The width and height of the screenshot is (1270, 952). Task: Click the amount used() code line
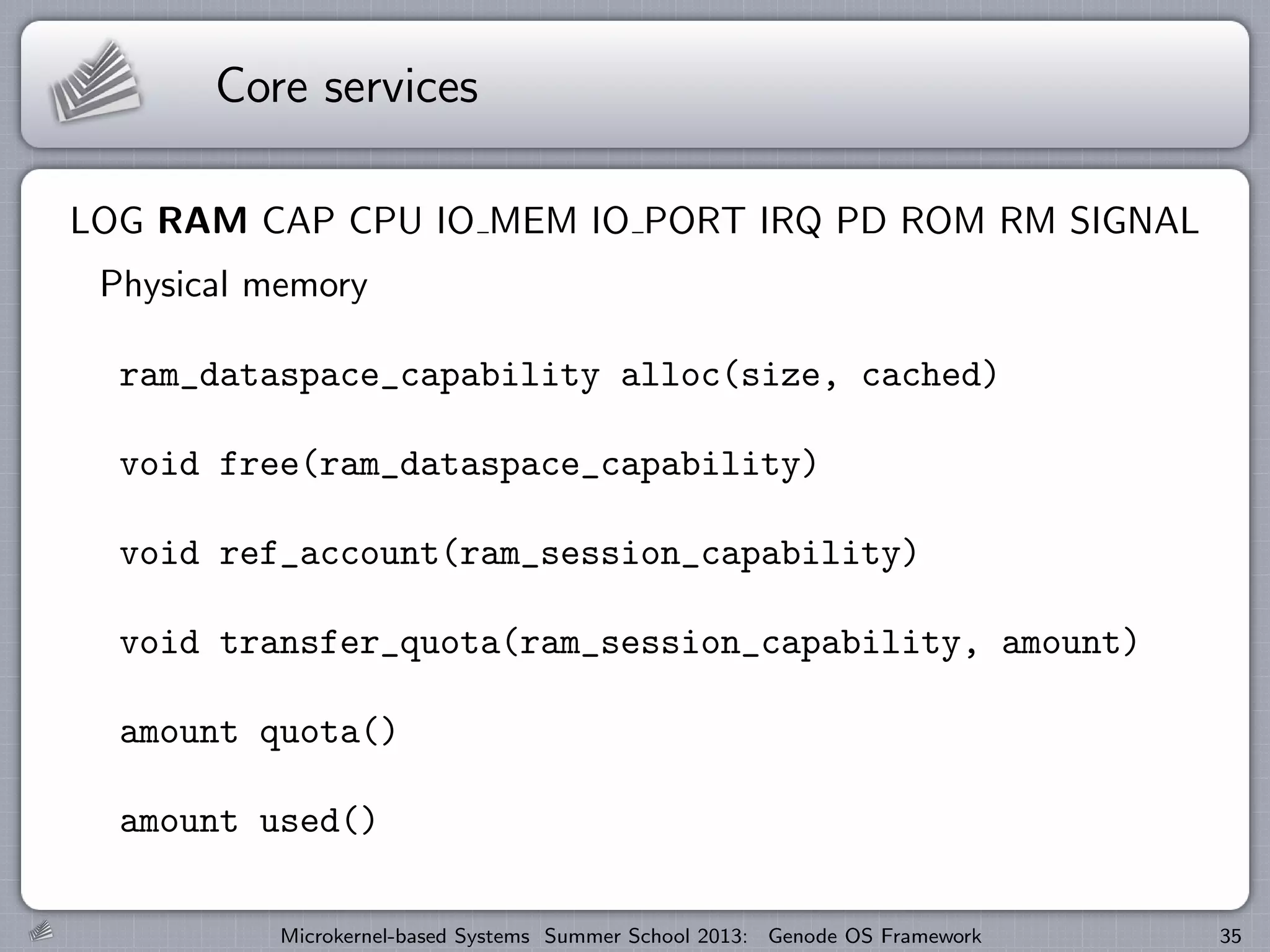pyautogui.click(x=248, y=821)
